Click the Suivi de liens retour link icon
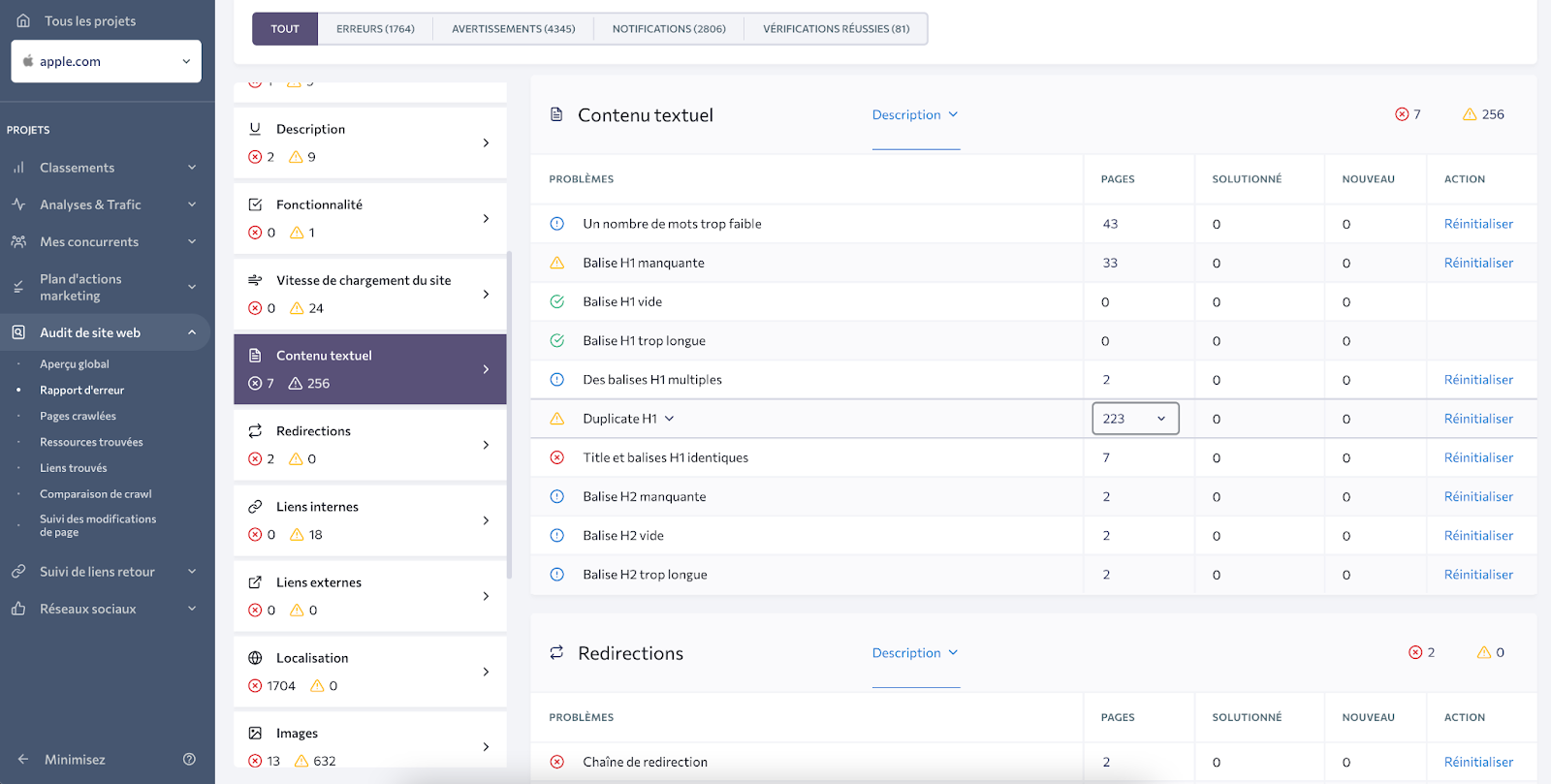The width and height of the screenshot is (1551, 784). pyautogui.click(x=18, y=572)
